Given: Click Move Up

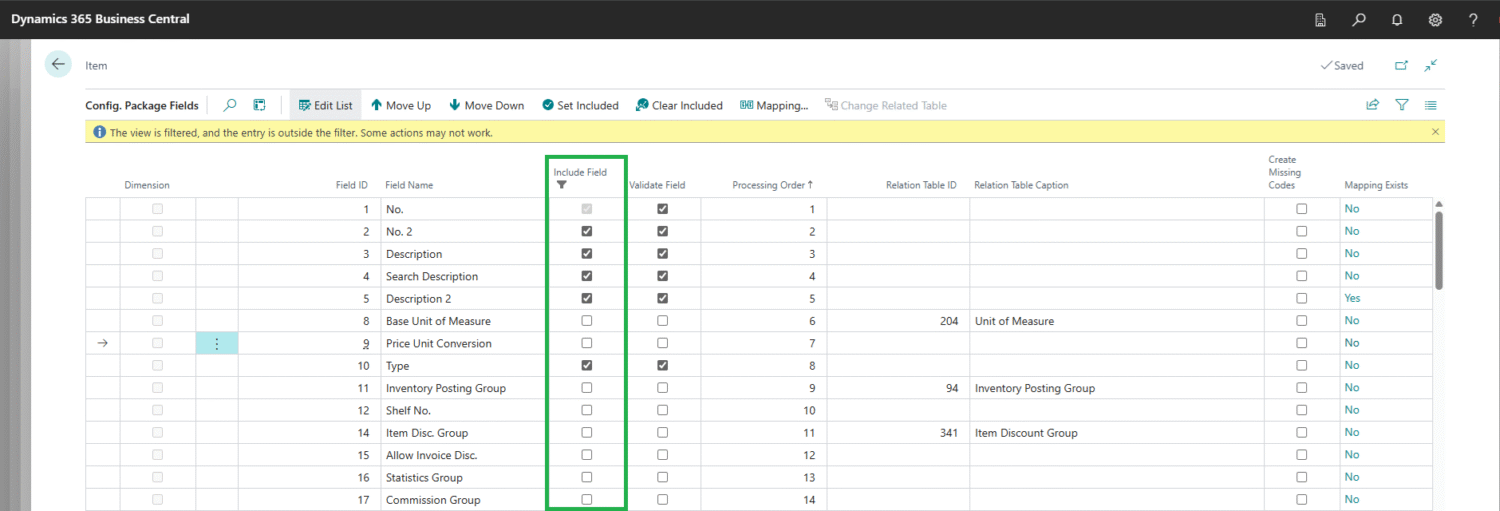Looking at the screenshot, I should click(x=401, y=105).
